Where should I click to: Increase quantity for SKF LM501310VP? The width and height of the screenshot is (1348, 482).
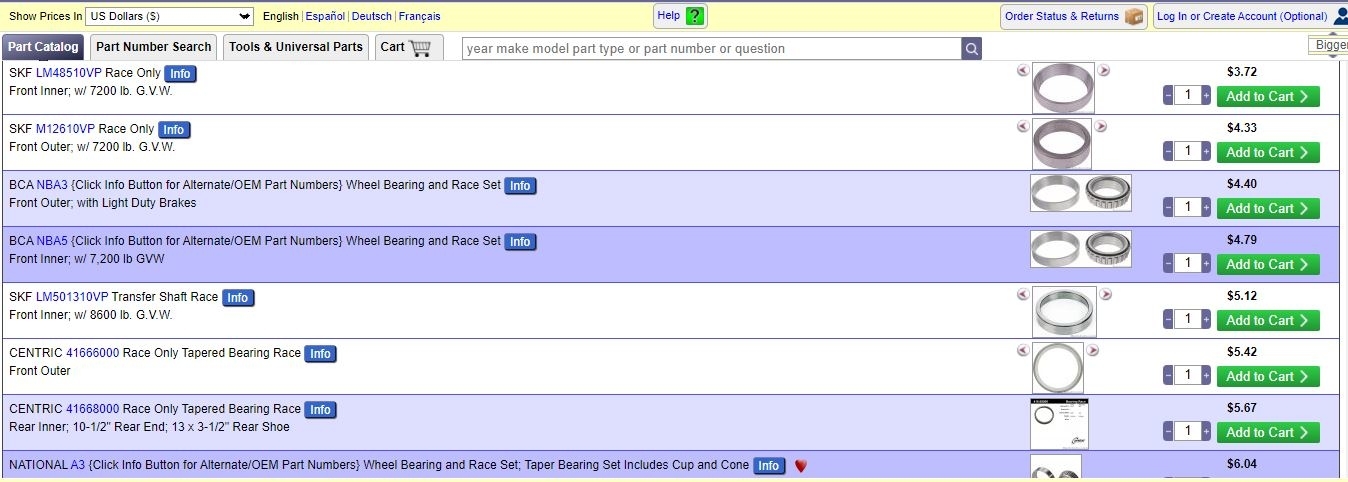1206,319
